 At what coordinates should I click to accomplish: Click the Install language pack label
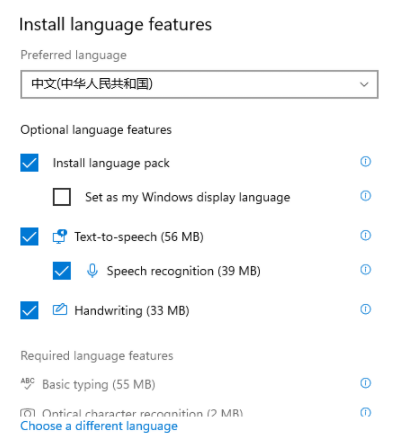111,163
